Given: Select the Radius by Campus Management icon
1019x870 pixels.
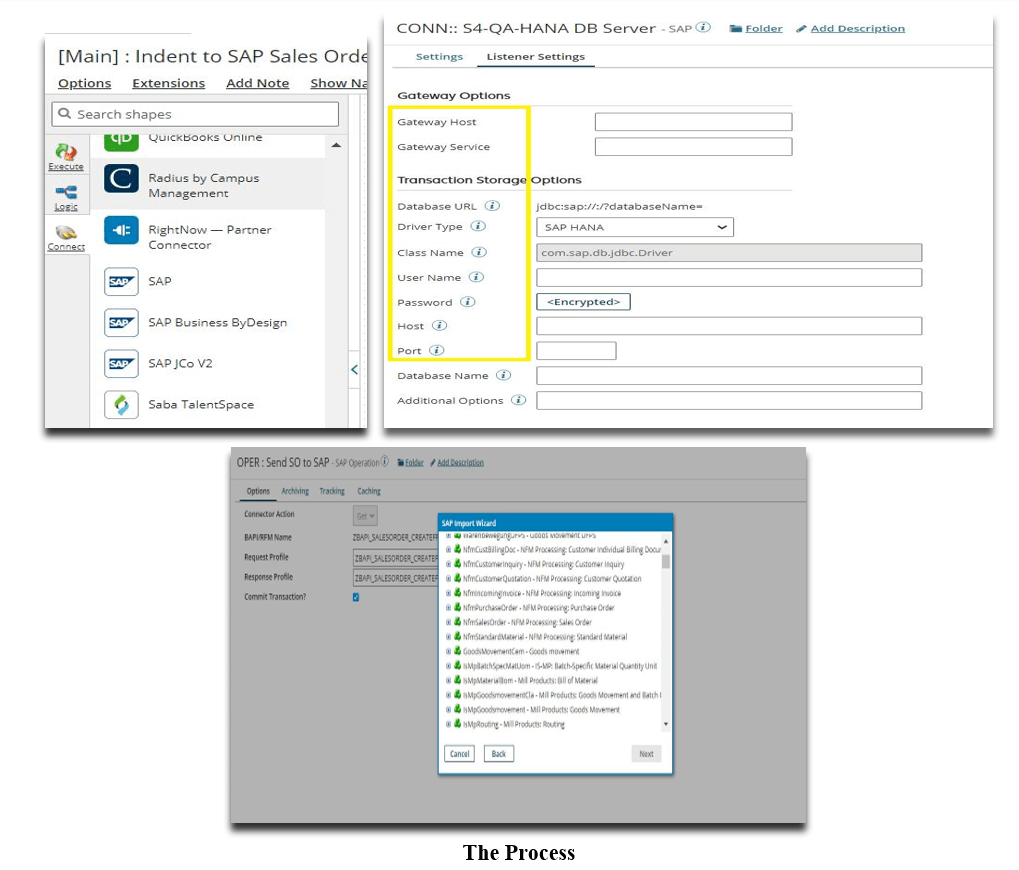Looking at the screenshot, I should tap(121, 179).
